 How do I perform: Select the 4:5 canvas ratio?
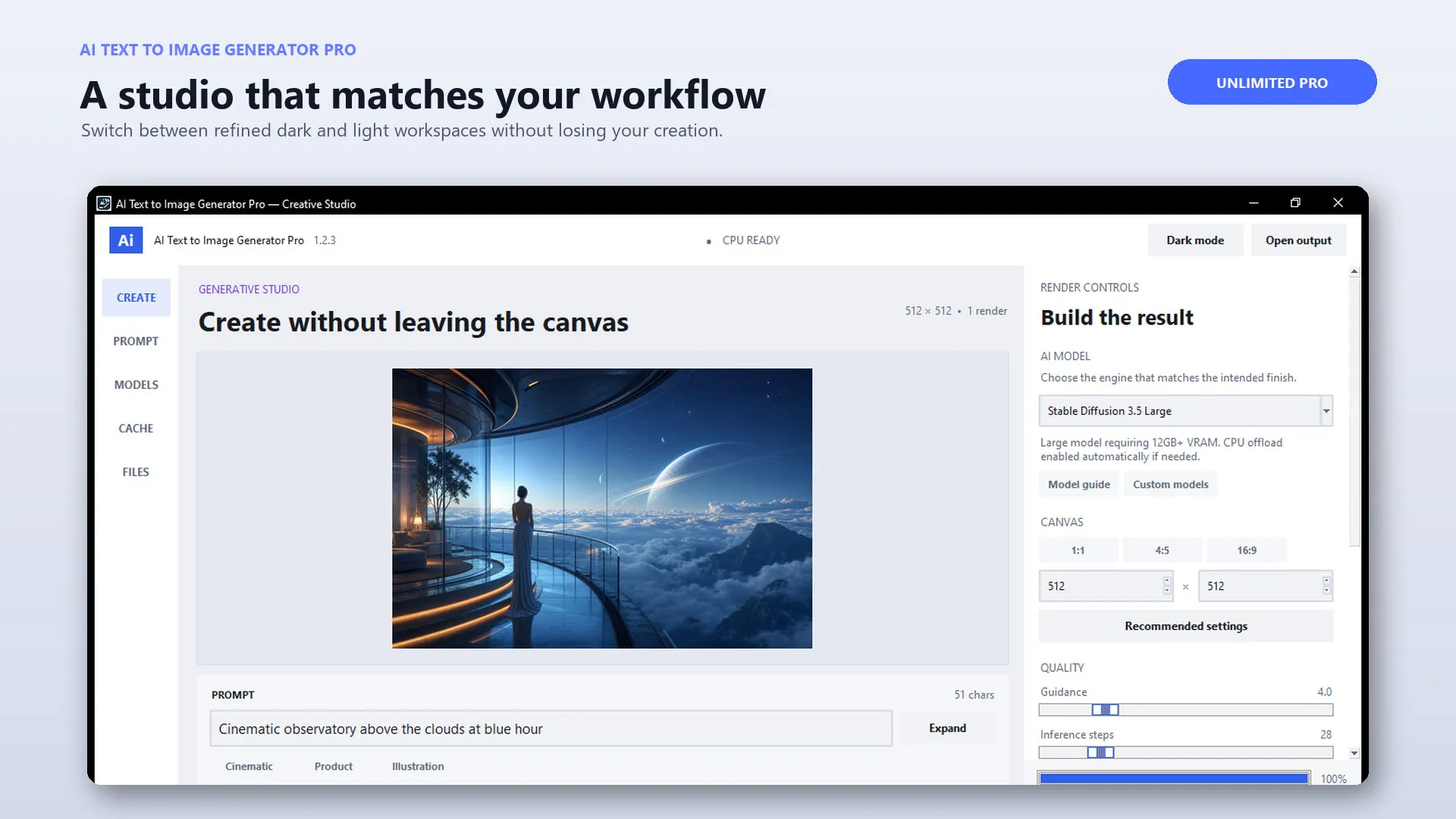pyautogui.click(x=1163, y=551)
